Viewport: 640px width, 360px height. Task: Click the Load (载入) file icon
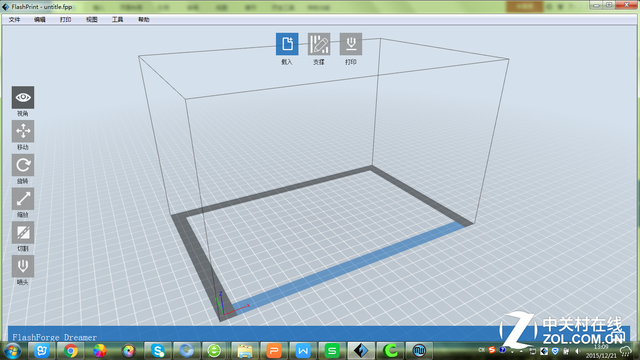pos(287,44)
